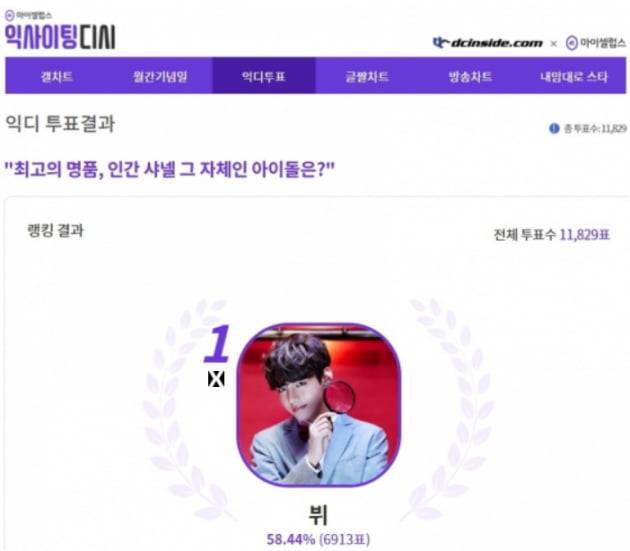Click the winner name 뷔
The height and width of the screenshot is (551, 630).
click(318, 515)
